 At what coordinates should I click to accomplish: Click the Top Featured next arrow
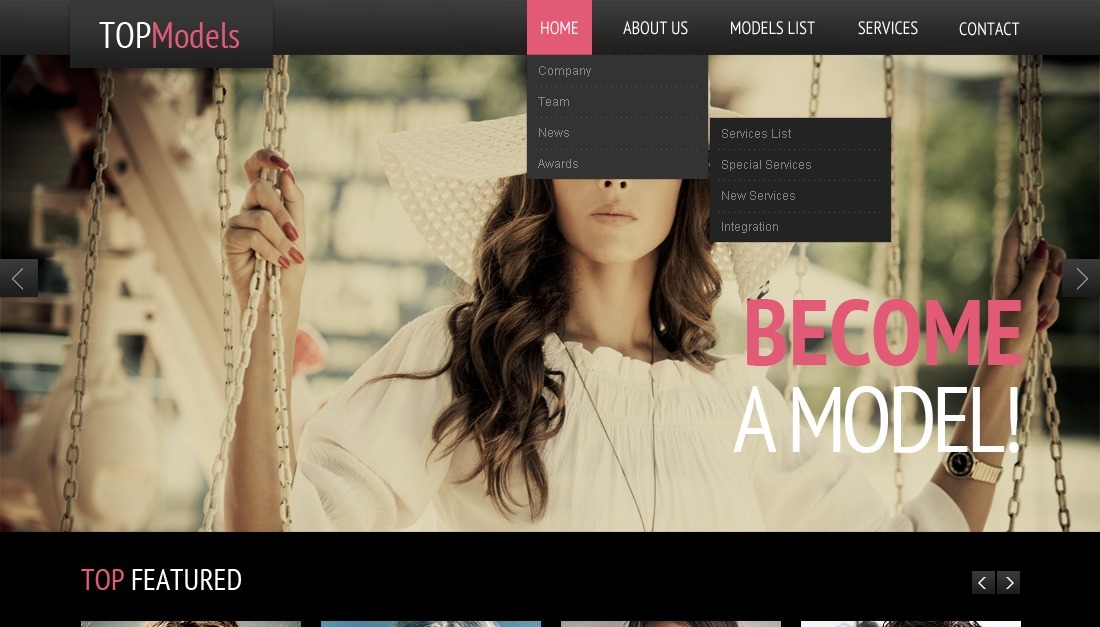click(1009, 582)
